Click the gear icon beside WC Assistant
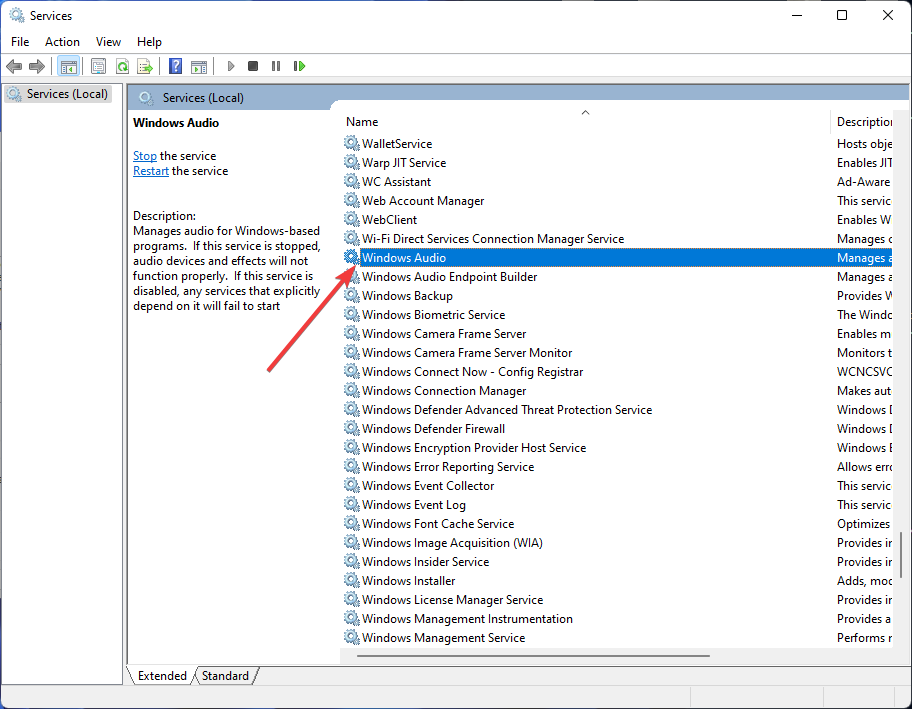This screenshot has height=709, width=912. [x=351, y=181]
